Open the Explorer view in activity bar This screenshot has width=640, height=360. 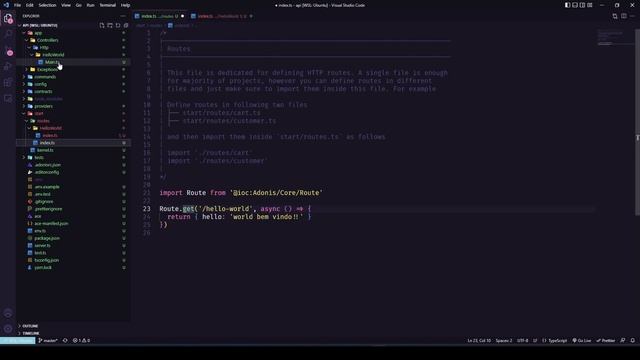(8, 18)
